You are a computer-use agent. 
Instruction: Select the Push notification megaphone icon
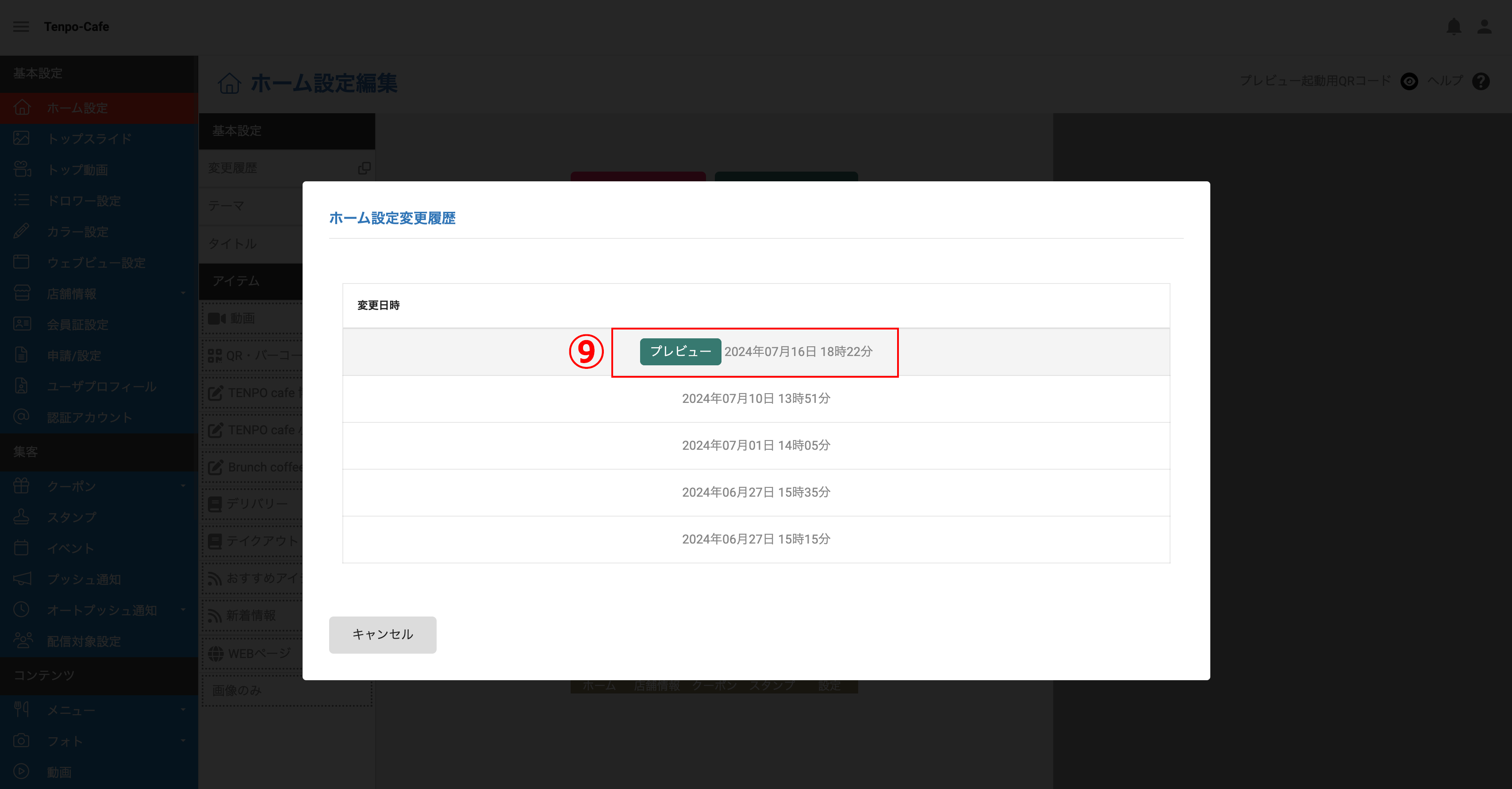pyautogui.click(x=22, y=578)
